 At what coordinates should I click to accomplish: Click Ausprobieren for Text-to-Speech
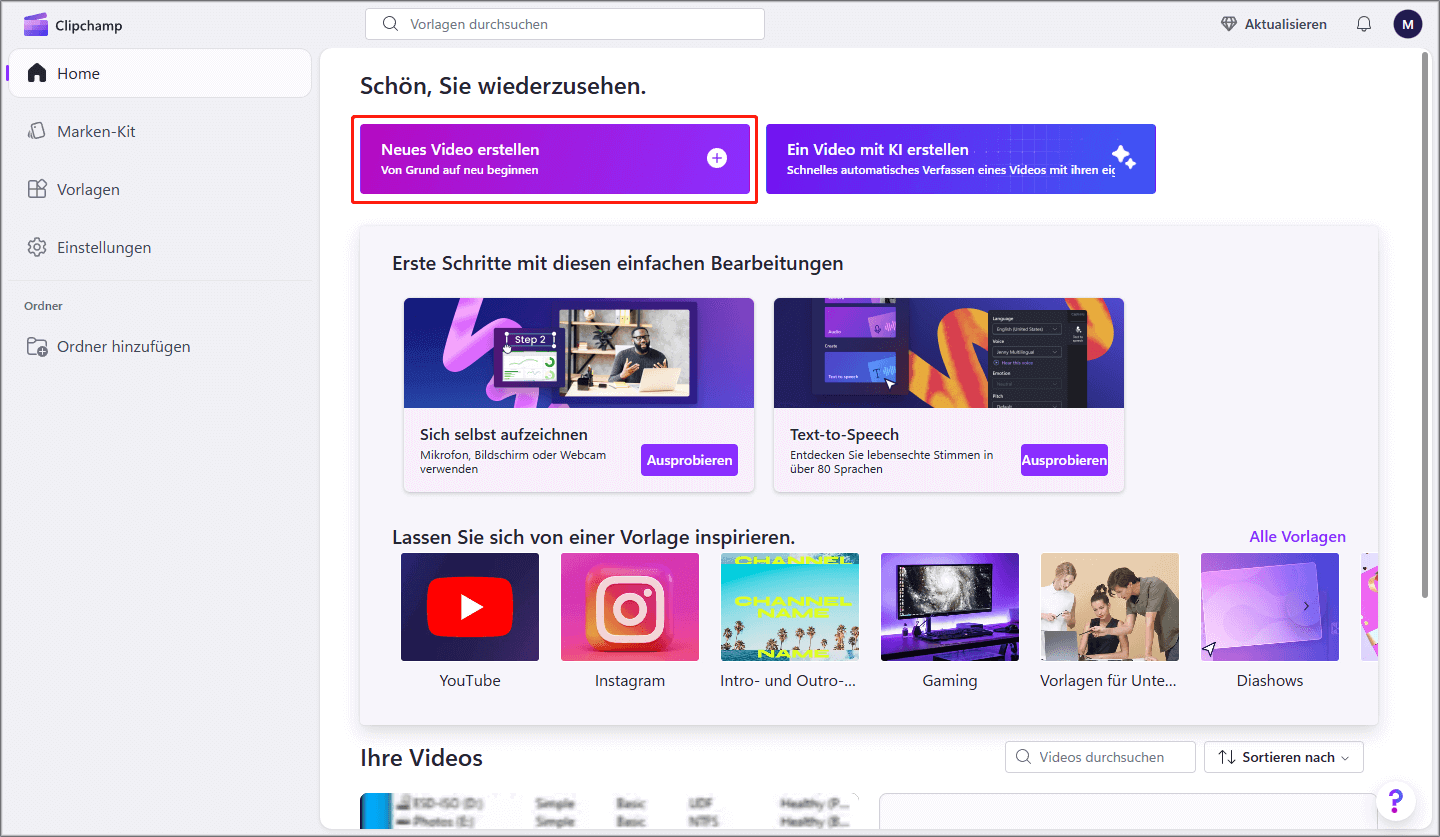point(1064,459)
